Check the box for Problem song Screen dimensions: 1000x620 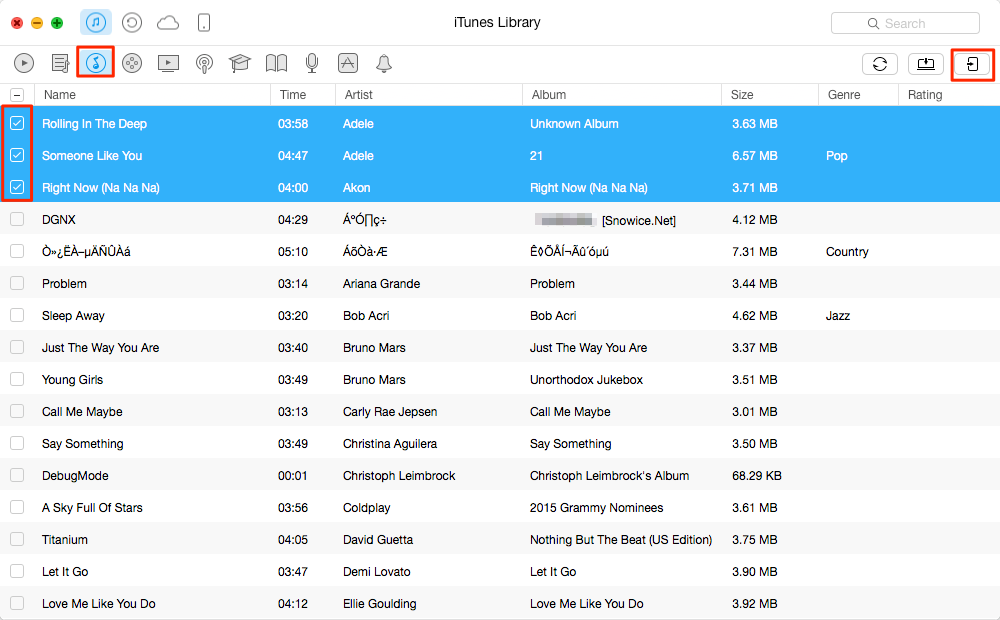point(17,283)
